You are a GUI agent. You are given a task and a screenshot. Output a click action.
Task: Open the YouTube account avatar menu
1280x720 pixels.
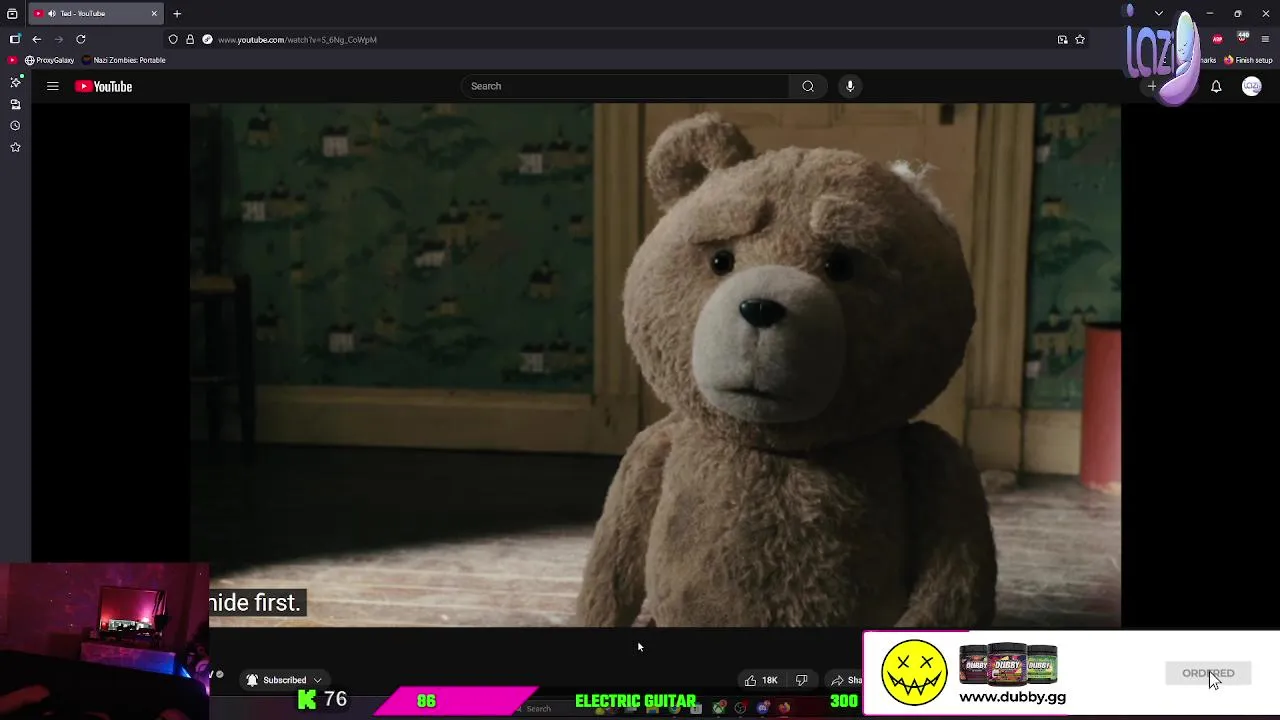click(x=1251, y=87)
